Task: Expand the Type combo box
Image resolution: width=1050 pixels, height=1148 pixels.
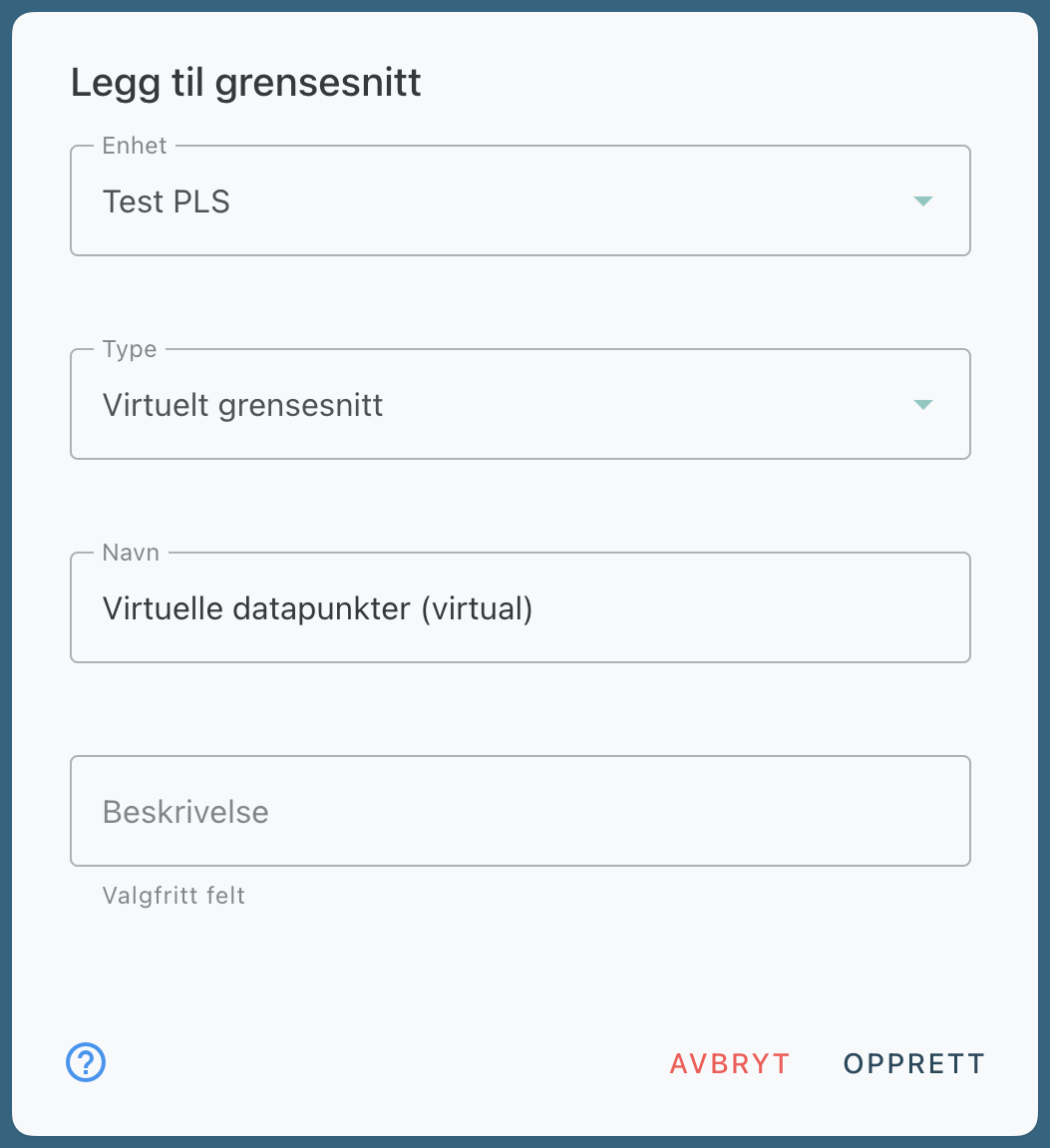Action: pyautogui.click(x=519, y=405)
